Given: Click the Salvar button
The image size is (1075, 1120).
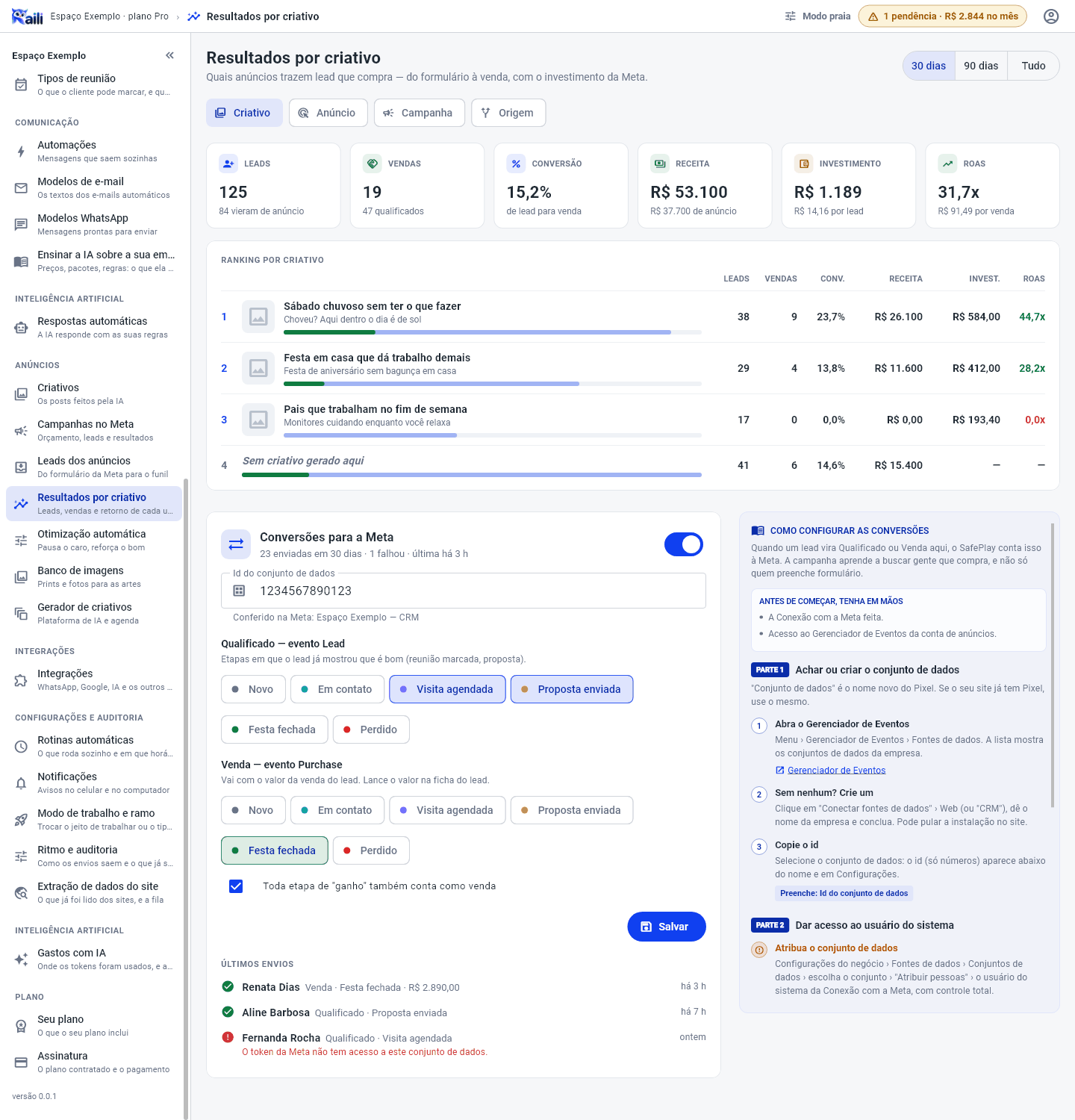Looking at the screenshot, I should click(667, 927).
